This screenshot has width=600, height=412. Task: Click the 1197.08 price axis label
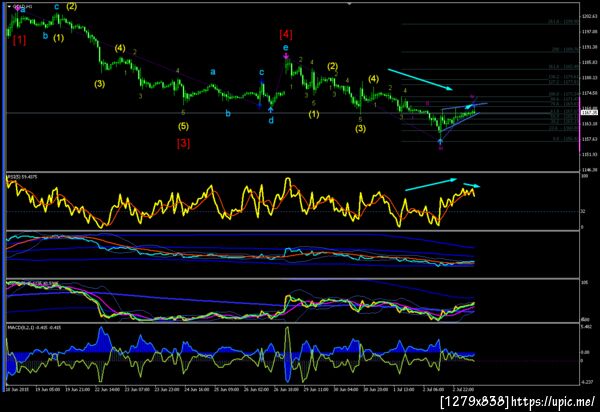(x=589, y=32)
